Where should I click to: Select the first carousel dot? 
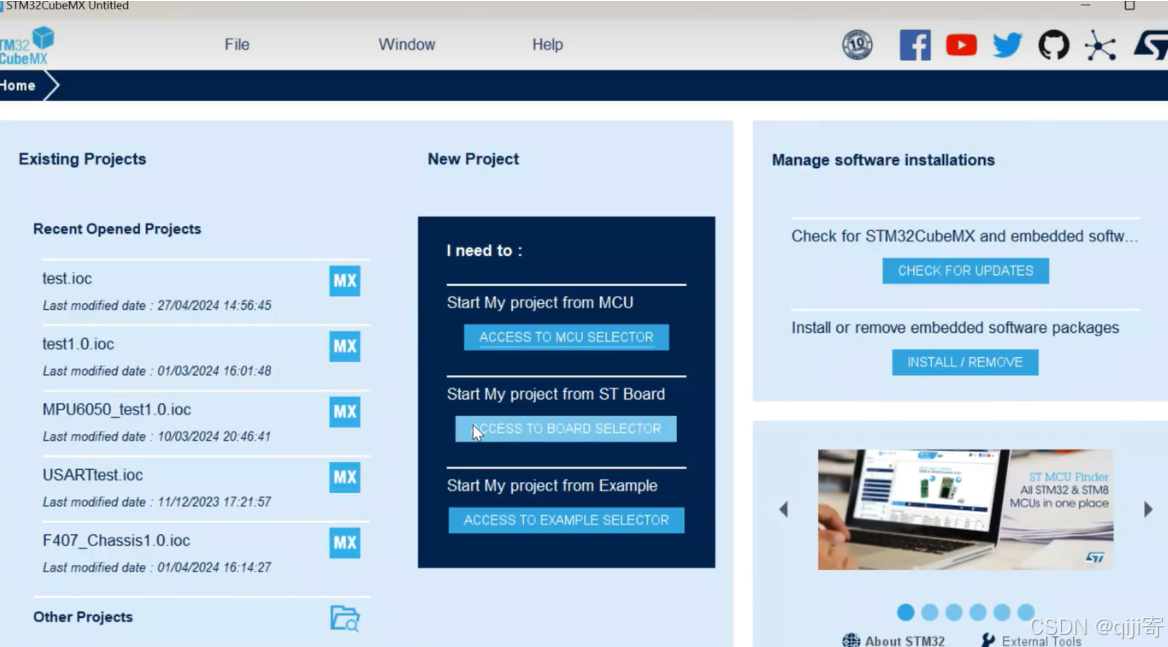coord(905,612)
